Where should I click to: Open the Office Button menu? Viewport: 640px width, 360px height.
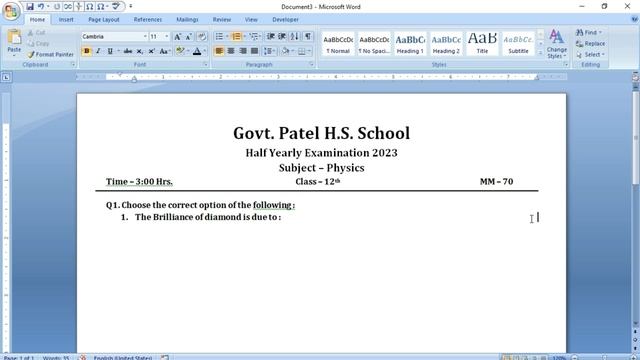(x=11, y=11)
